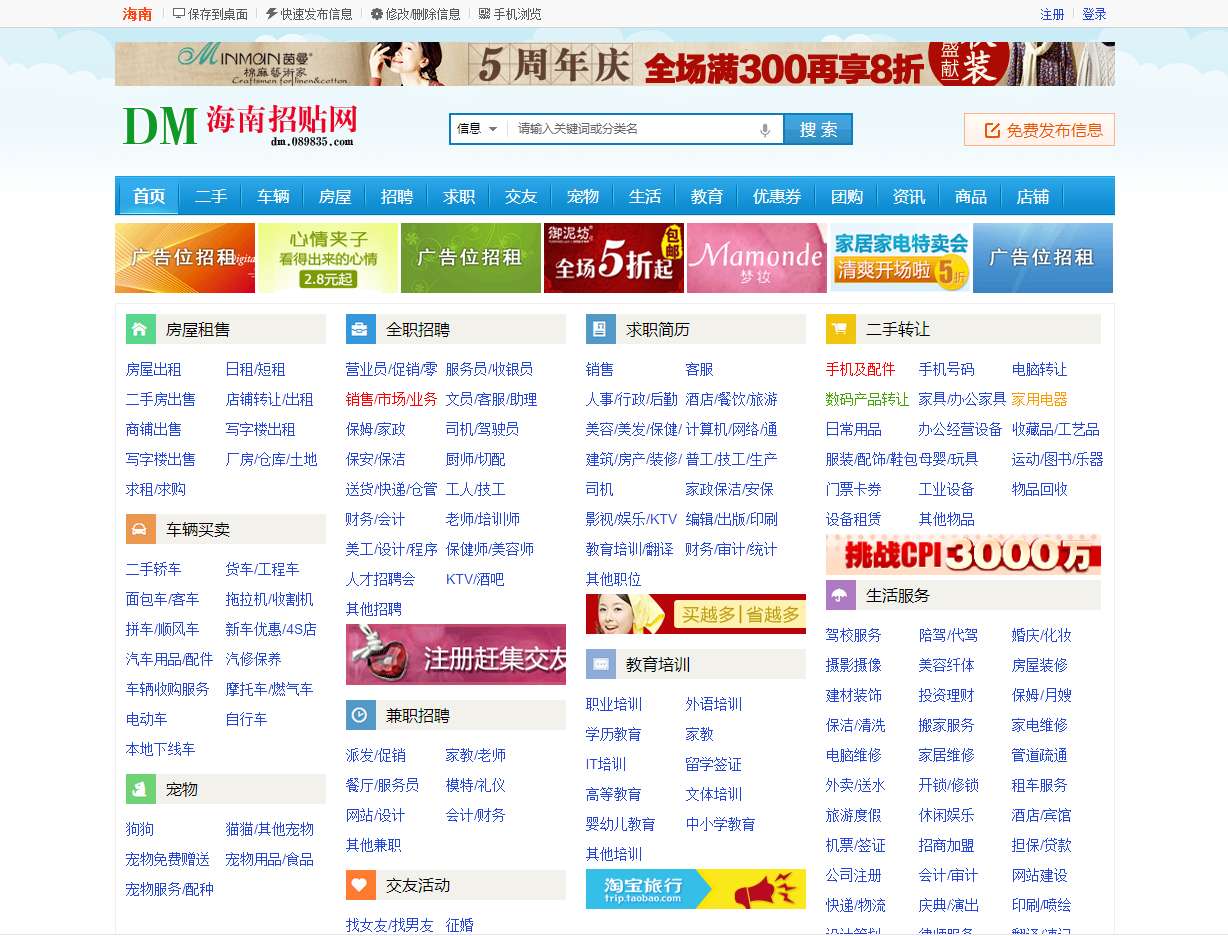Open the 摩托车/燃气车 link
Image resolution: width=1228 pixels, height=936 pixels.
click(269, 689)
